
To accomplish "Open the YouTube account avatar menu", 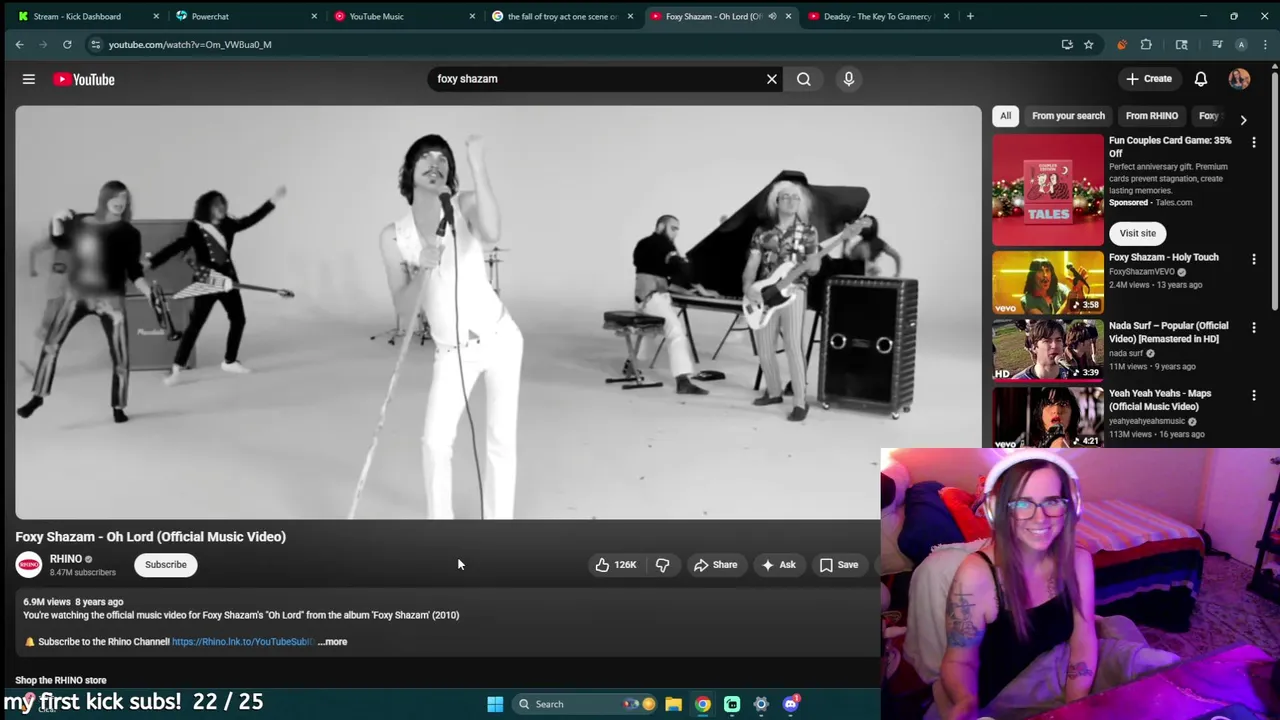I will (x=1239, y=79).
